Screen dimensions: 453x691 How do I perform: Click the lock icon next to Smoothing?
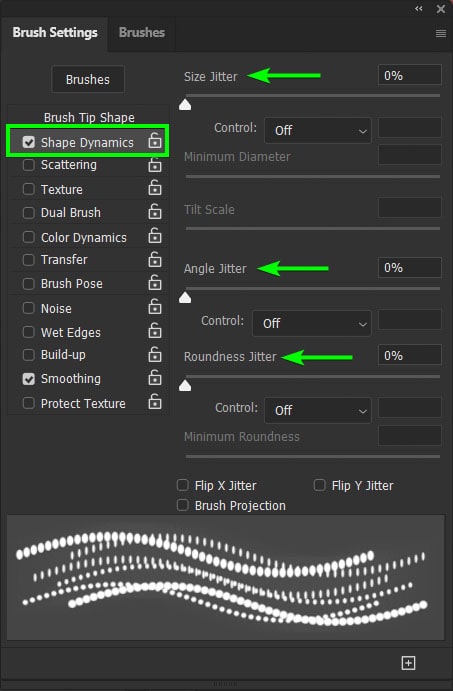tap(155, 378)
